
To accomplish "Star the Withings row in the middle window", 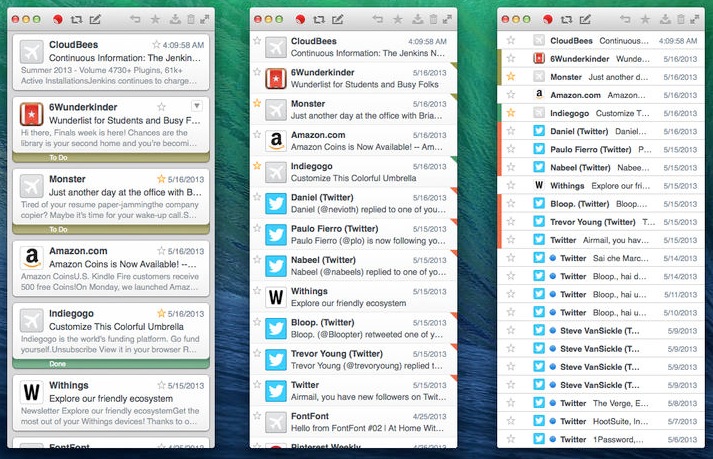I will [257, 291].
